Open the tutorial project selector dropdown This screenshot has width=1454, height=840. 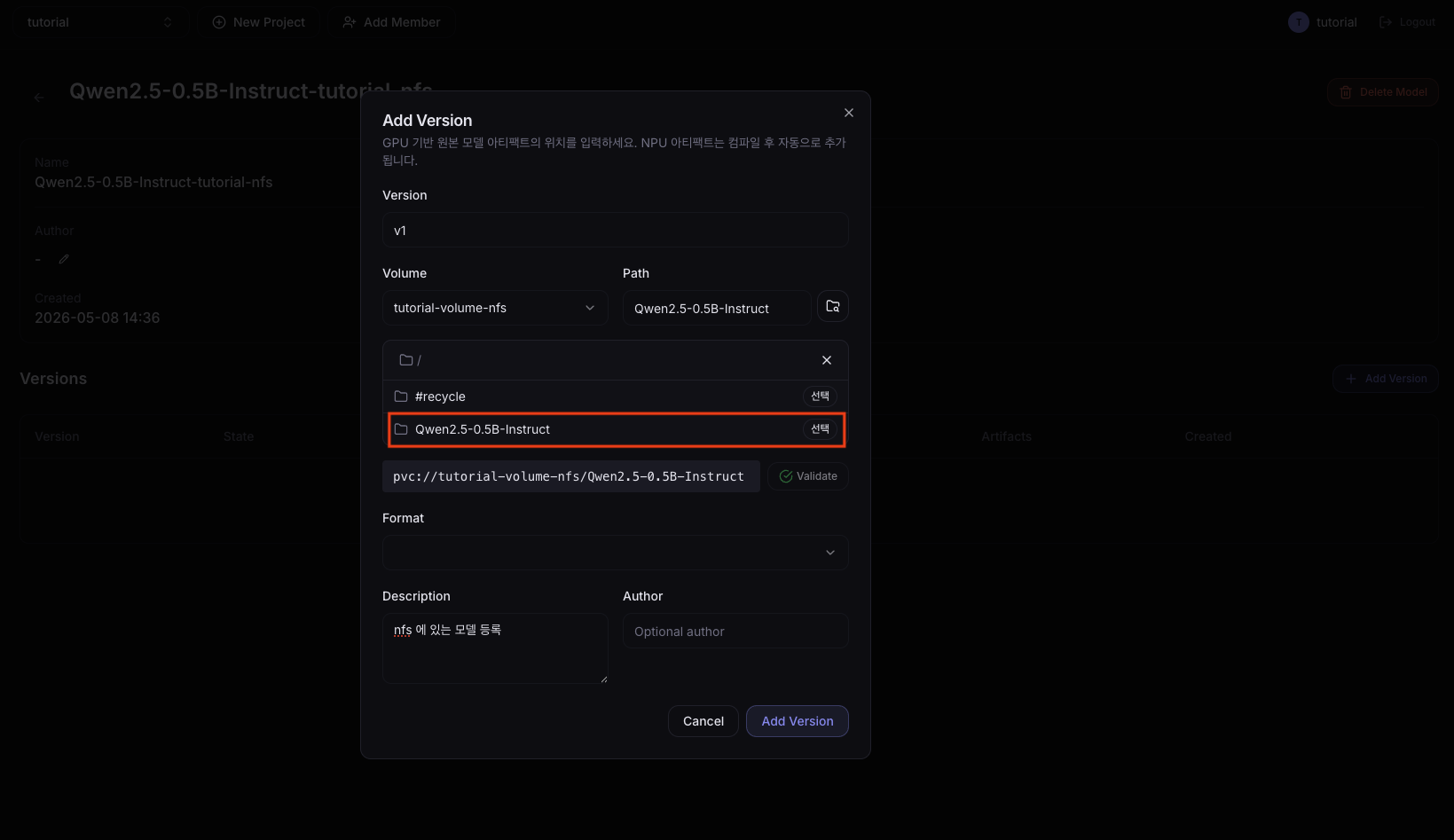pos(99,22)
